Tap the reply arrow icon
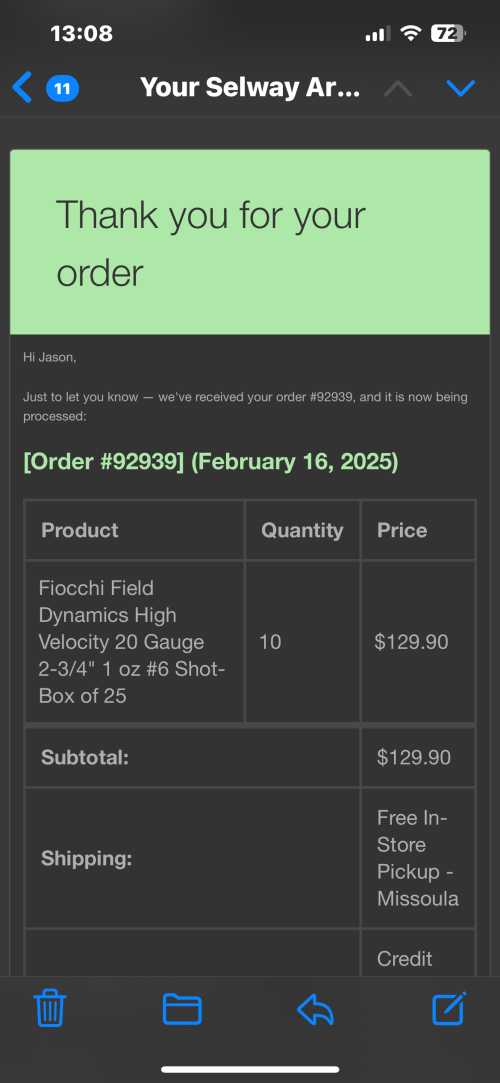The image size is (500, 1083). 316,1010
